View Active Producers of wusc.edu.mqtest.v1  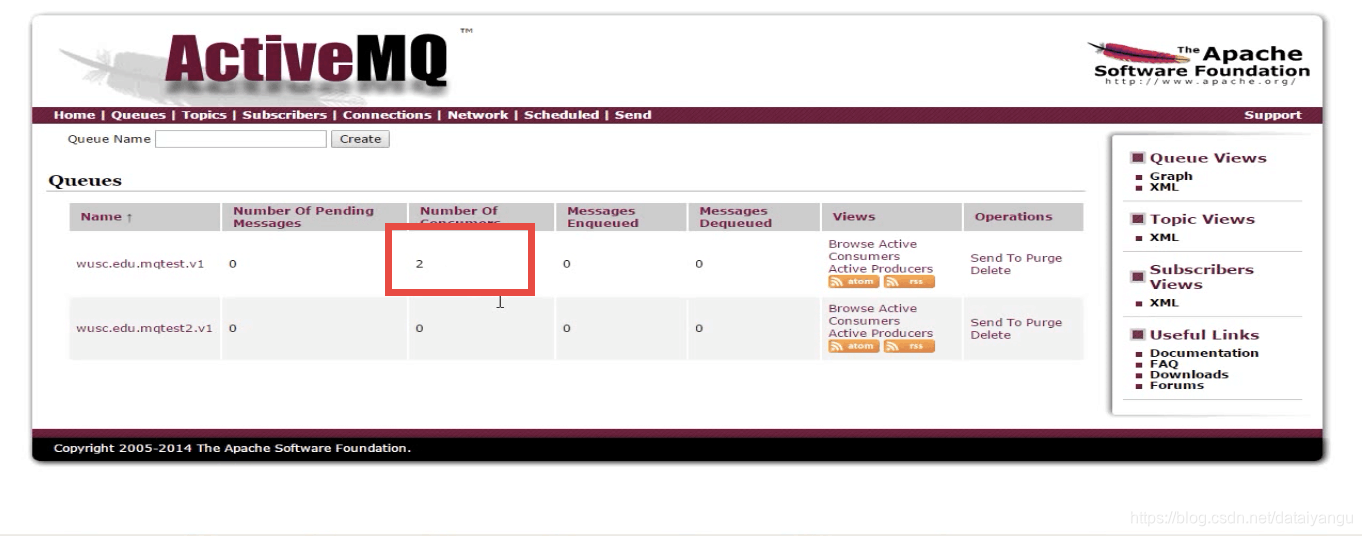coord(880,269)
